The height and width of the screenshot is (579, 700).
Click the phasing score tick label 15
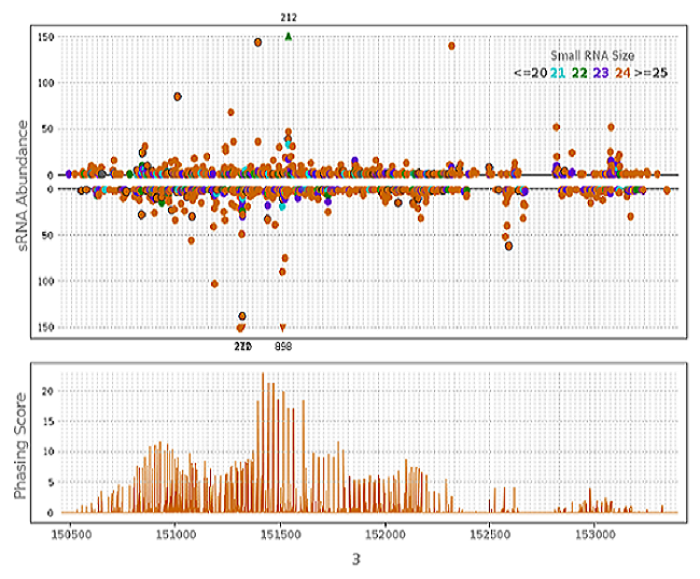[48, 421]
